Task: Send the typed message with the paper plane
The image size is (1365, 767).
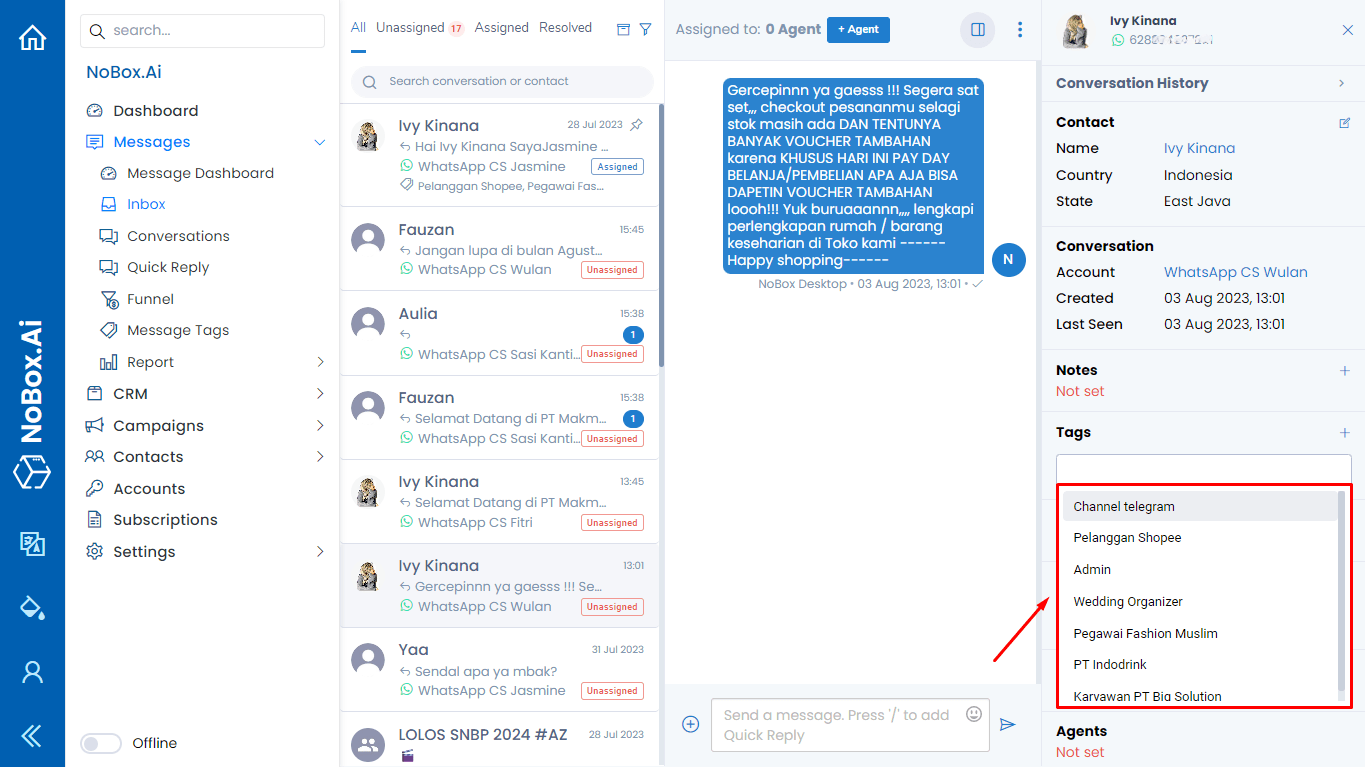Action: [x=1007, y=724]
